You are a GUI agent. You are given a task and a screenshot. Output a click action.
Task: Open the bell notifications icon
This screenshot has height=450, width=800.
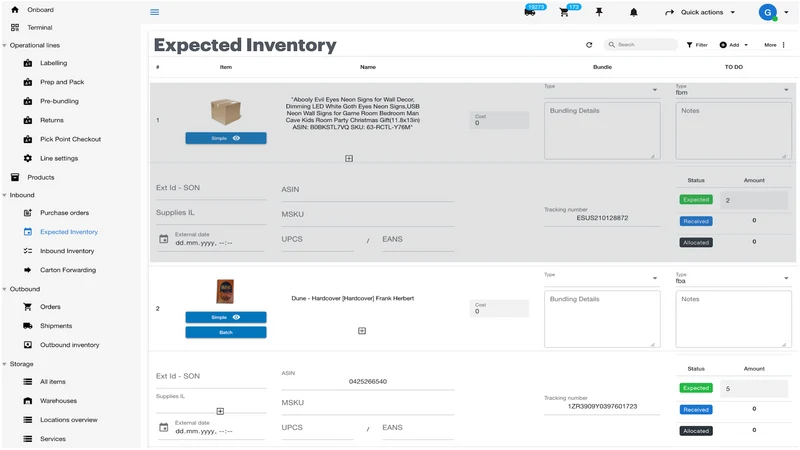[633, 12]
